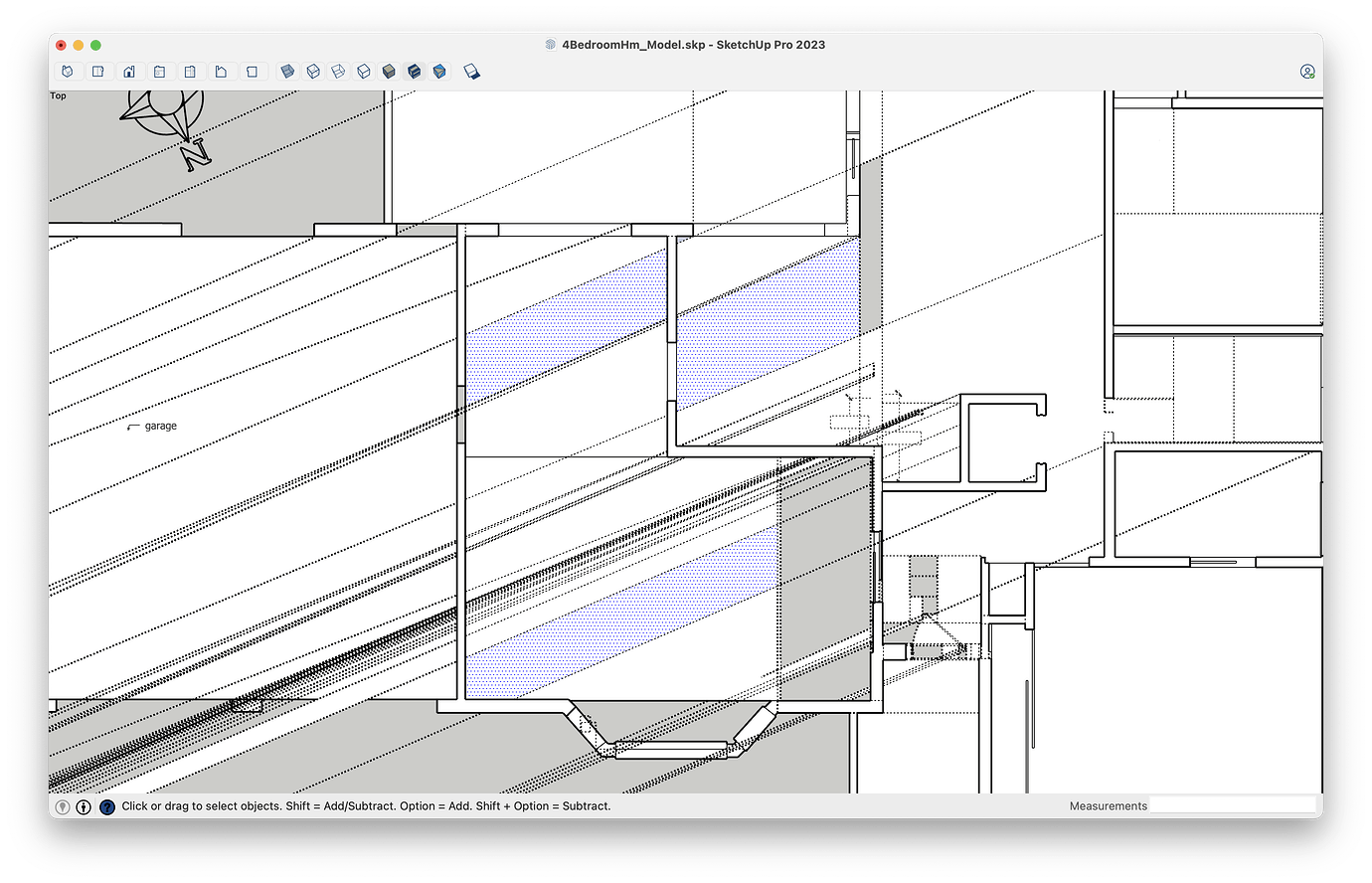1372x883 pixels.
Task: Select the Hidden Line face style
Action: tap(364, 71)
